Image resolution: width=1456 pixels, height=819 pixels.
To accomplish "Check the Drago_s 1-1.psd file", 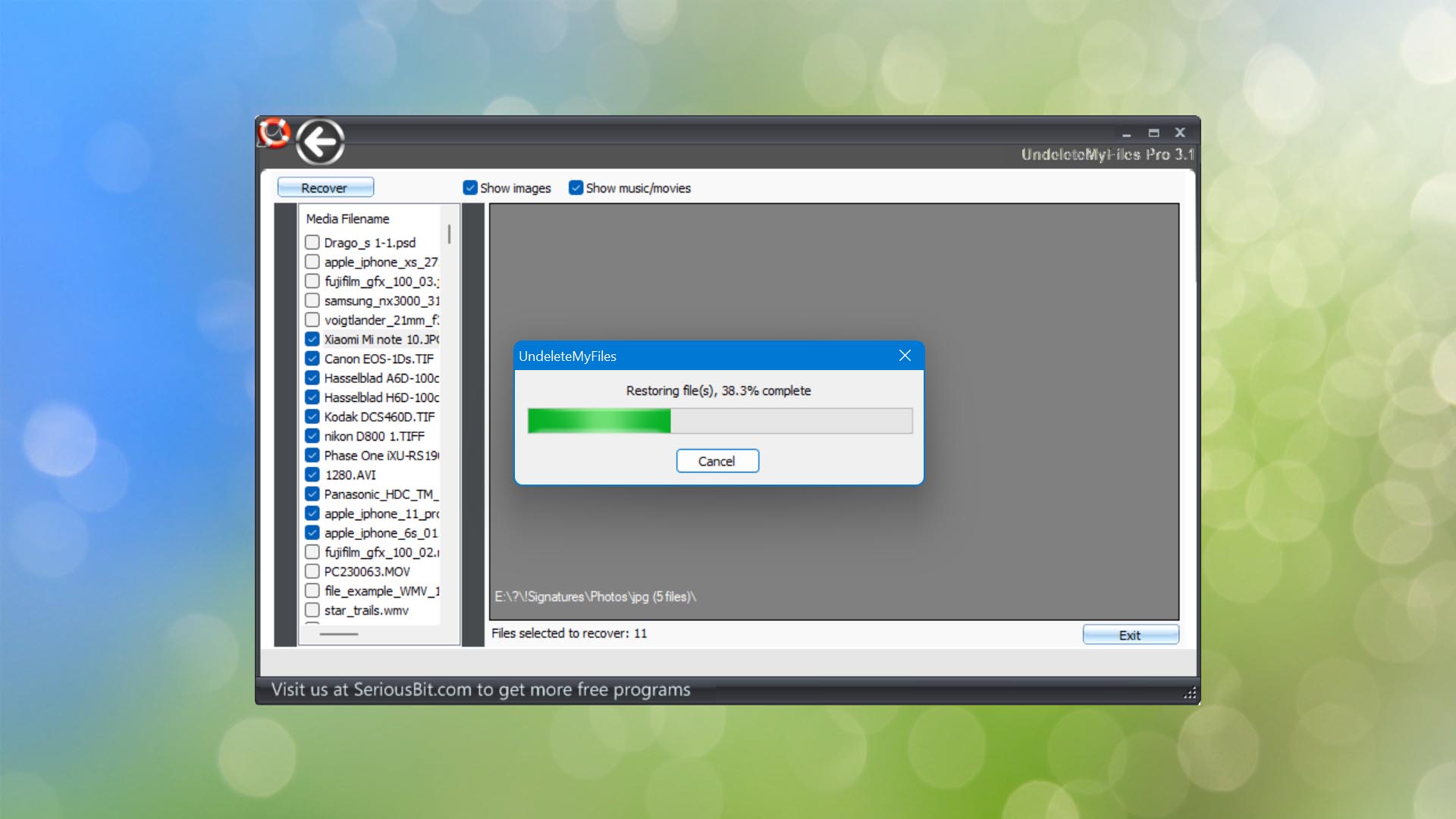I will 312,243.
